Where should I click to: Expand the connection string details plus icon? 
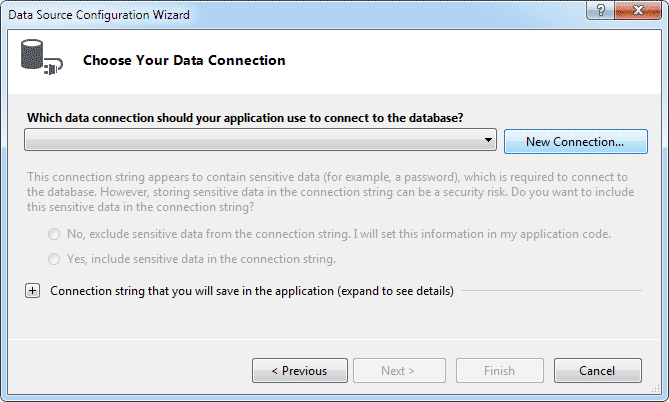point(32,291)
